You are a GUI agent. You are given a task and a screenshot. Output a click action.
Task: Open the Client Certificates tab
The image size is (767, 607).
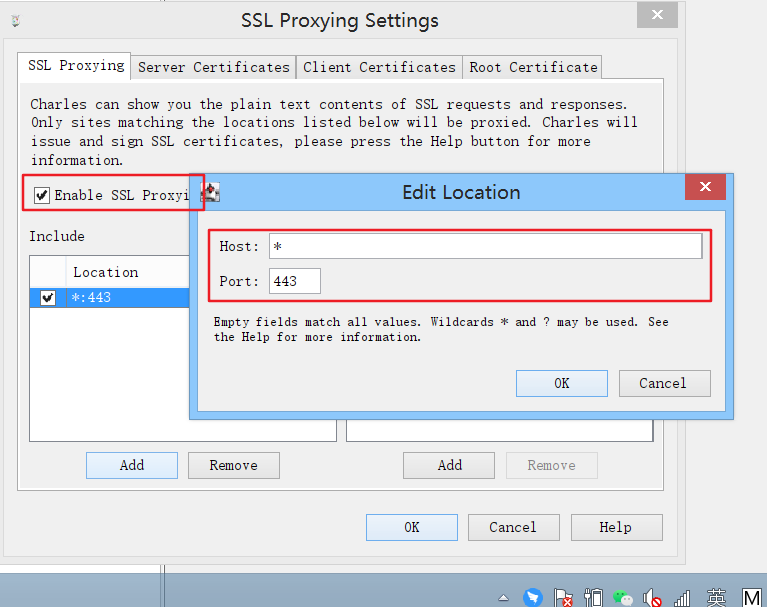click(379, 67)
